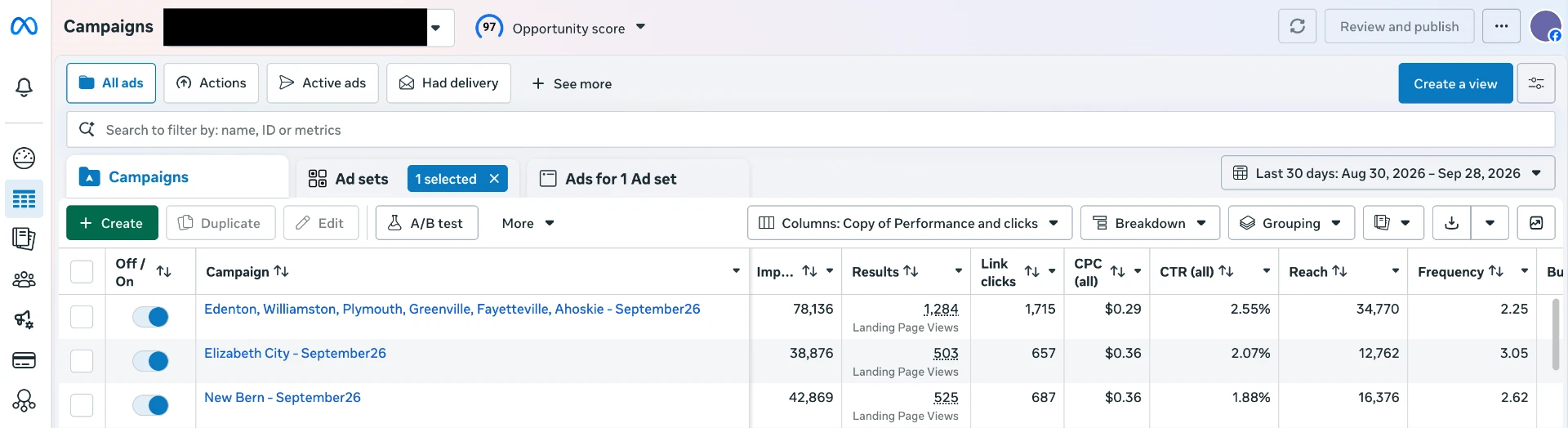This screenshot has height=428, width=1568.
Task: Sort by the Impressions column arrows
Action: (809, 271)
